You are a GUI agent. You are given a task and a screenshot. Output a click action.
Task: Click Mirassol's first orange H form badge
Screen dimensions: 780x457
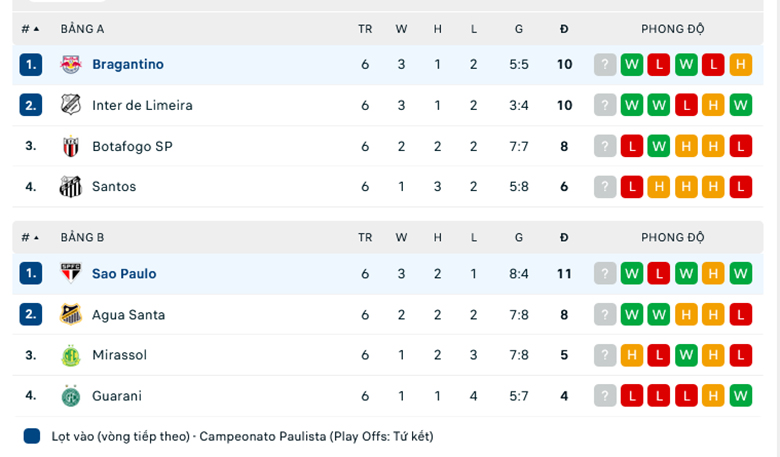tap(631, 355)
